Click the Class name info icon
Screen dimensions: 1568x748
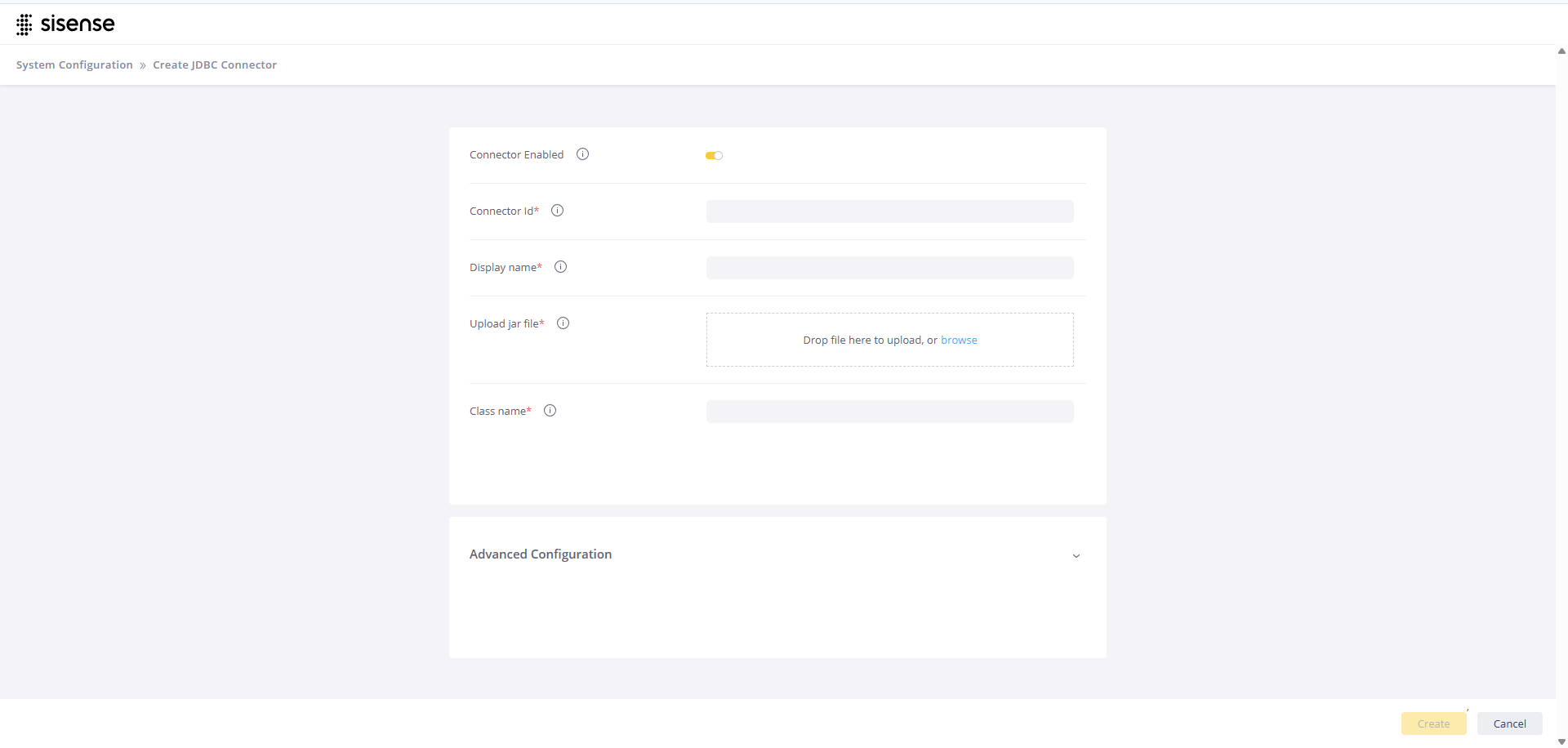click(x=550, y=411)
